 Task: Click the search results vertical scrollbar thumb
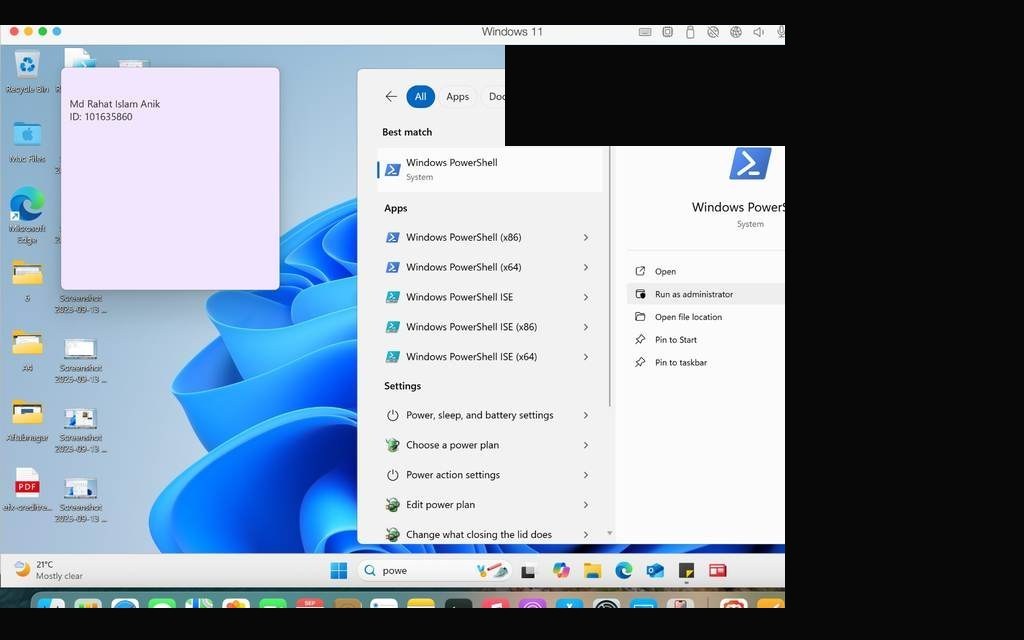610,277
